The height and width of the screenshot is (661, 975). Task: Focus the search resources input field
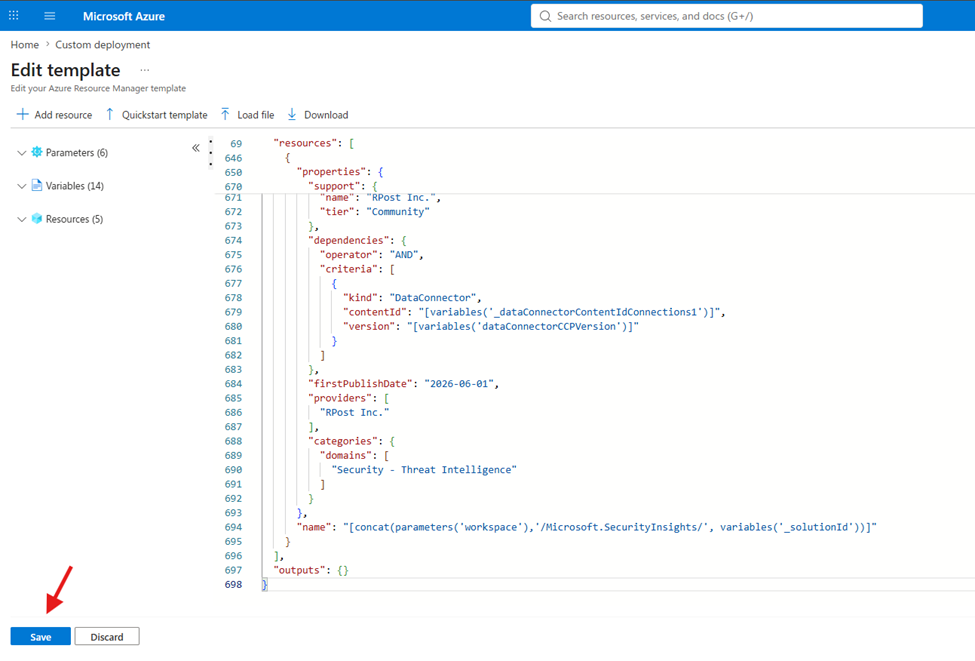point(727,16)
